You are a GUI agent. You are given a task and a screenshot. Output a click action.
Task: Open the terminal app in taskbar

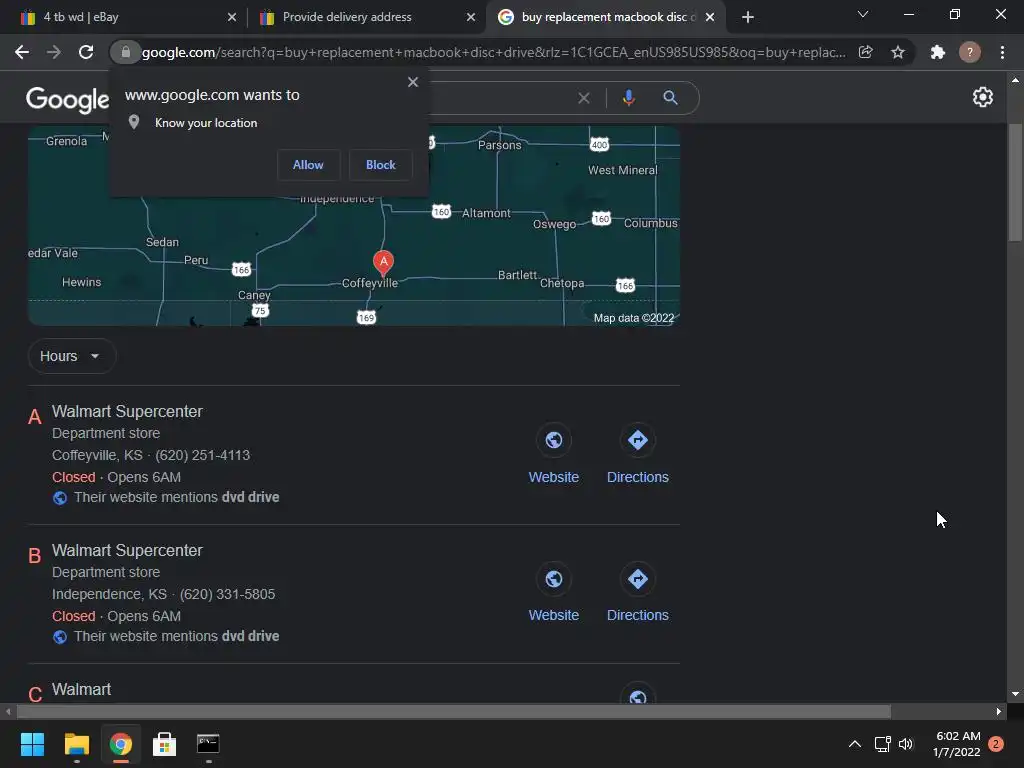(208, 744)
